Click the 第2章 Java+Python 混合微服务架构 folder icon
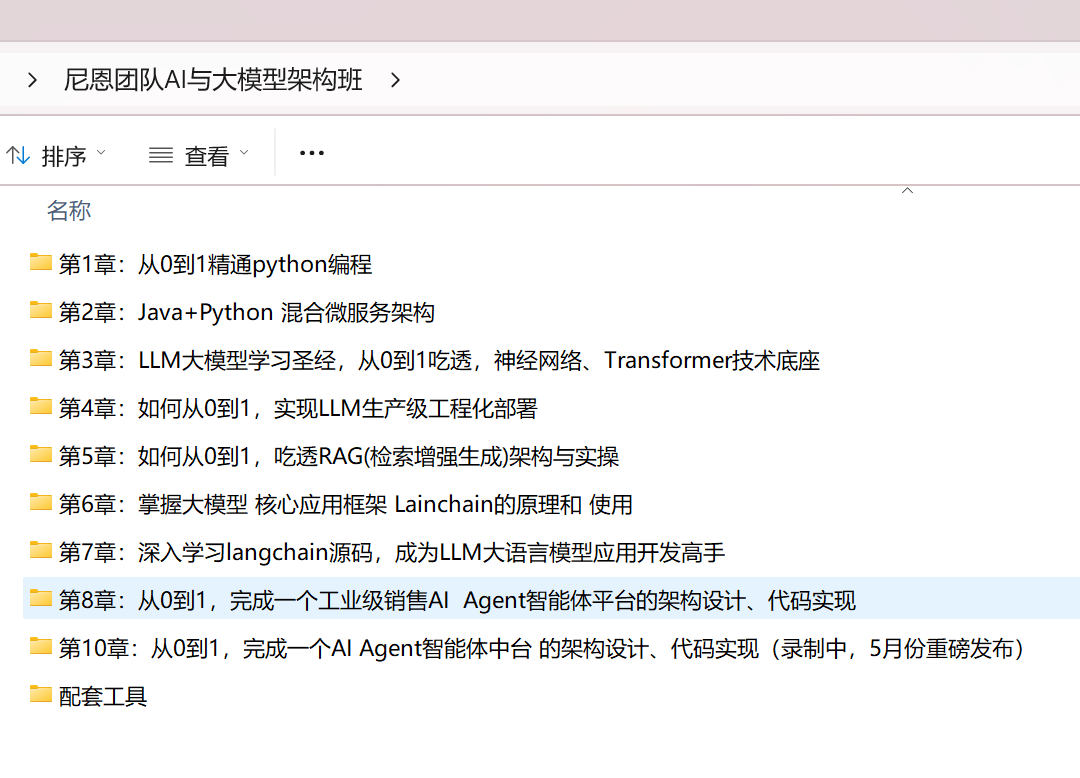The image size is (1080, 778). point(40,311)
